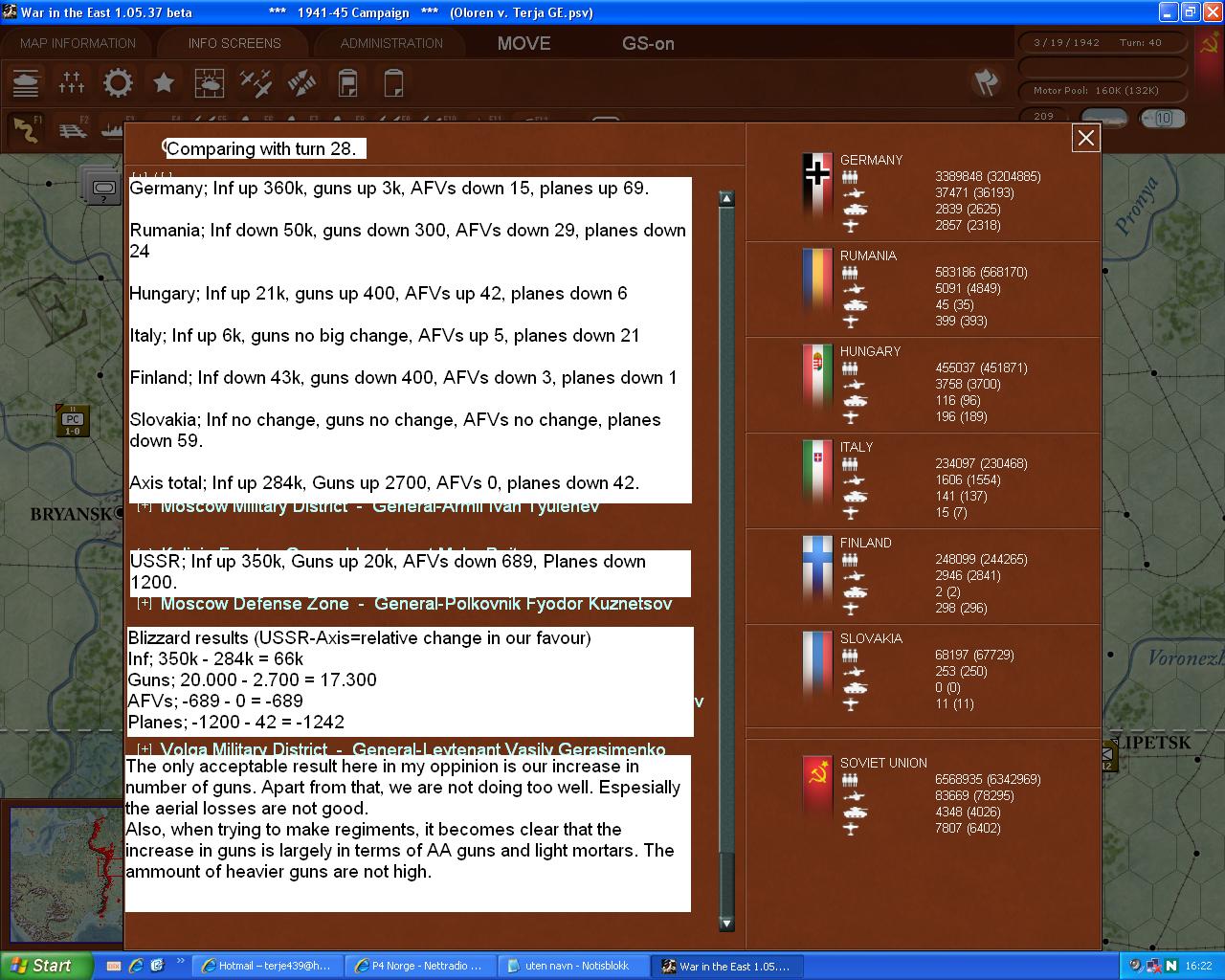Select the F2 rail move mode
Image resolution: width=1225 pixels, height=980 pixels.
coord(72,130)
